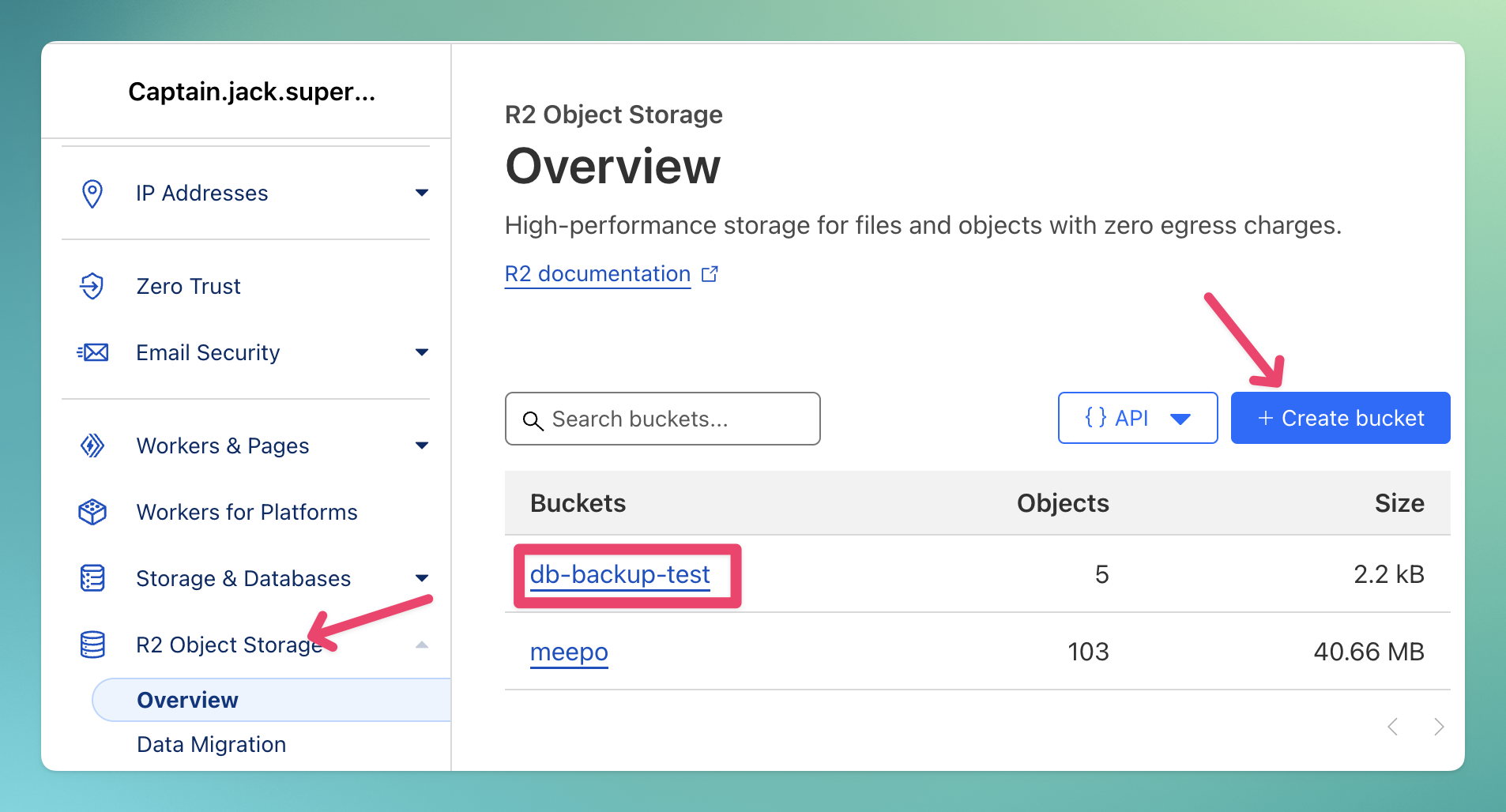Viewport: 1506px width, 812px height.
Task: Expand the Storage & Databases menu arrow
Action: [x=422, y=578]
